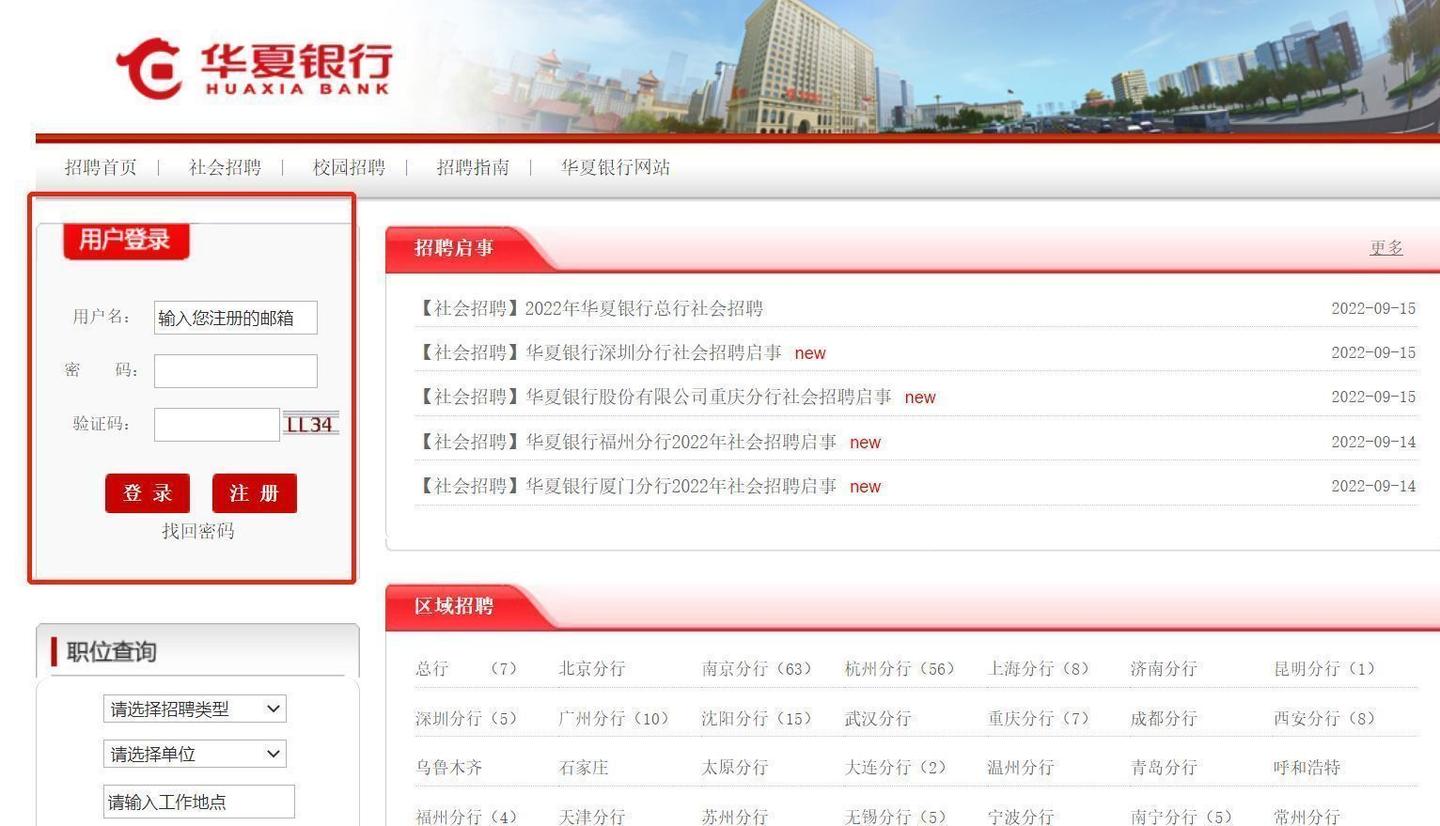
Task: Expand the 更多 link in 招聘启事 panel
Action: point(1385,247)
